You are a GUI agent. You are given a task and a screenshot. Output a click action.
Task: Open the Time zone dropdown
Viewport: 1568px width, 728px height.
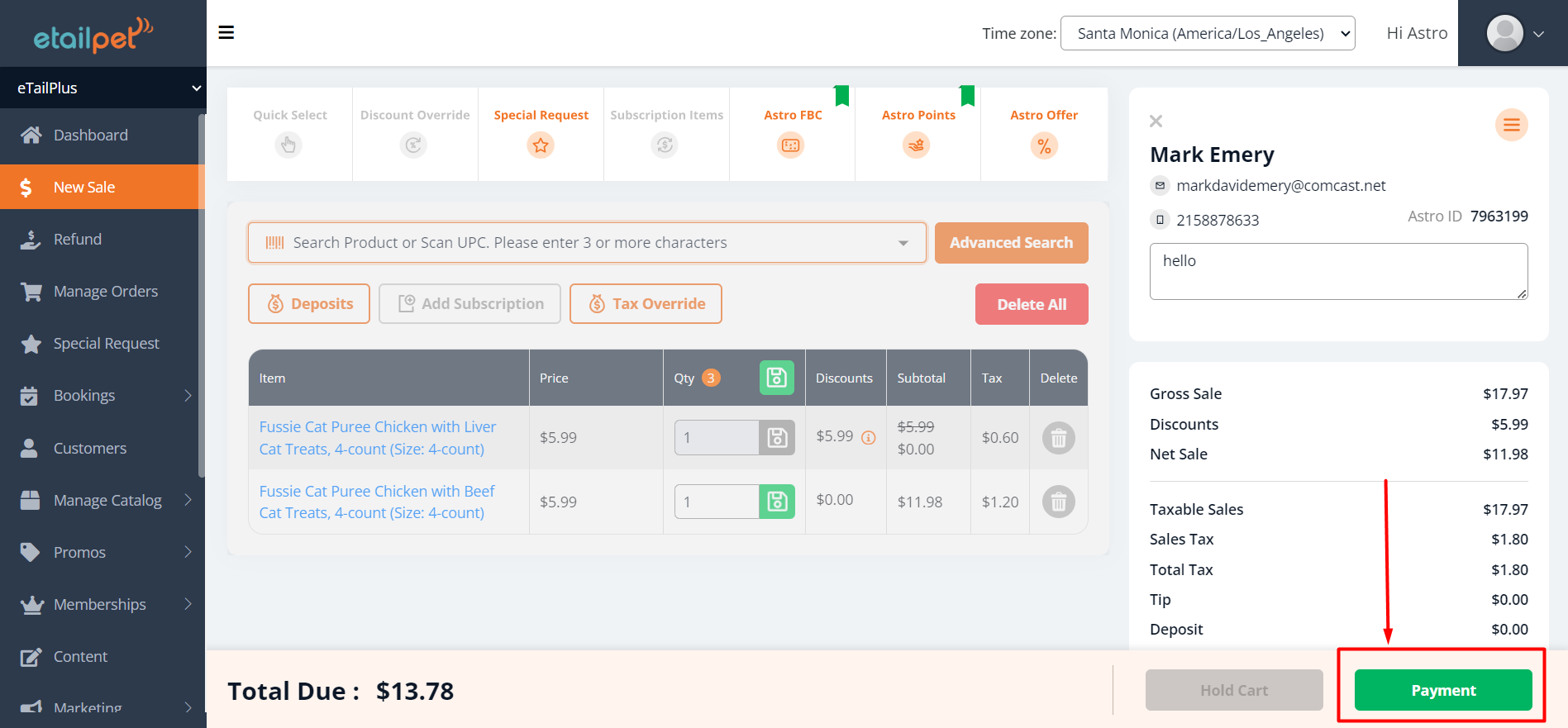pyautogui.click(x=1207, y=33)
